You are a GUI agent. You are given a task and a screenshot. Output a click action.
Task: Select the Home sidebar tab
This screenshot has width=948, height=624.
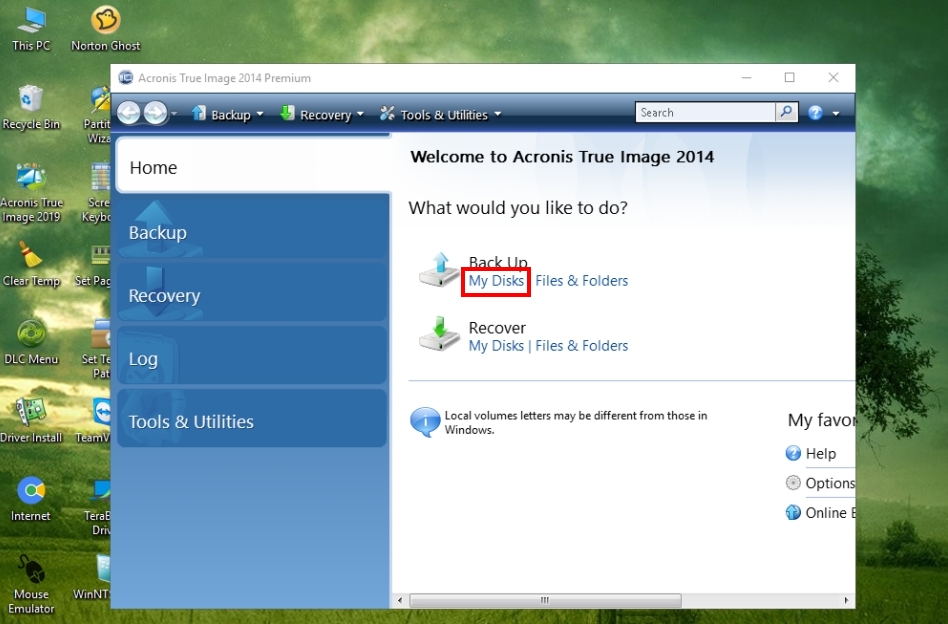click(253, 167)
